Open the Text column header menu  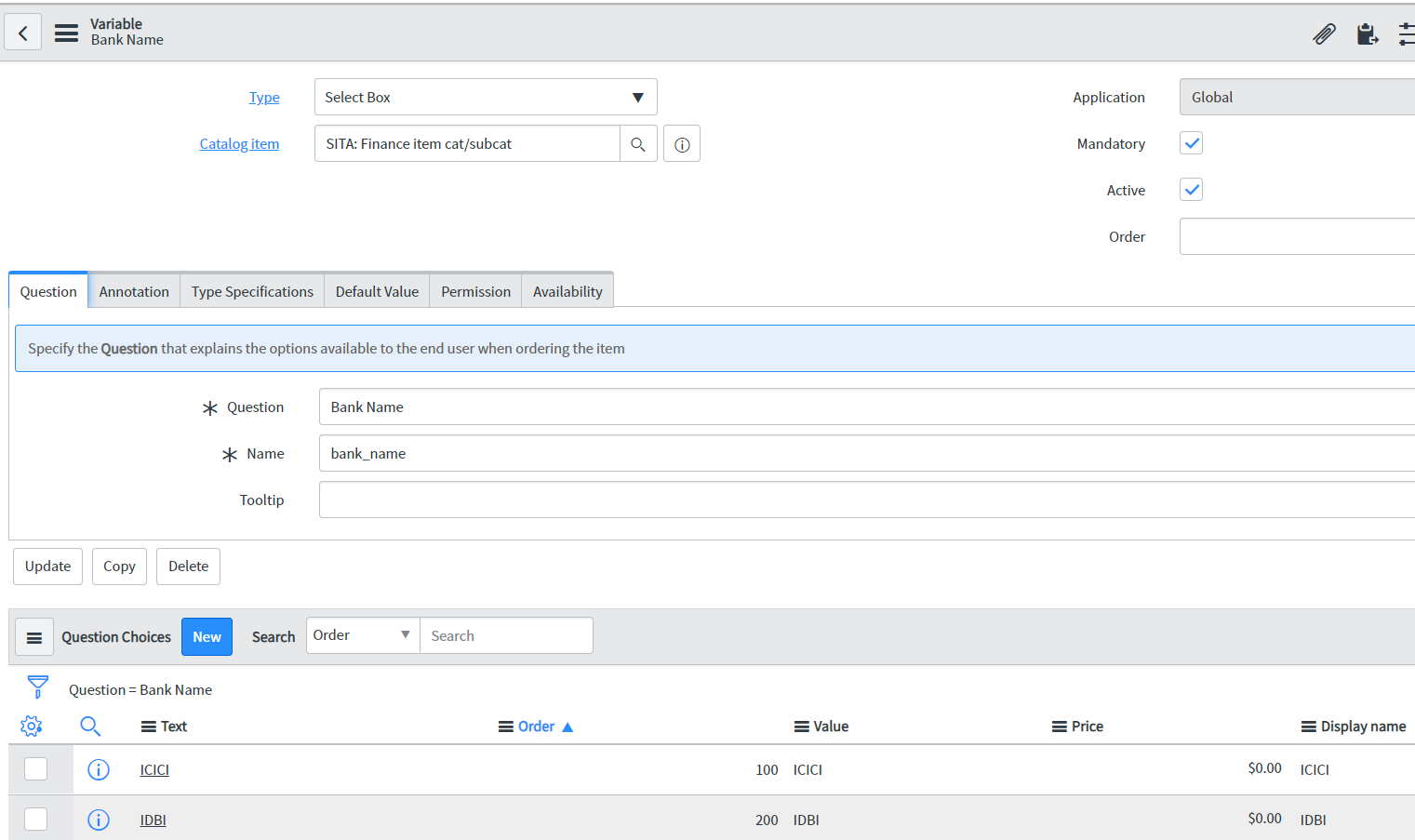click(151, 726)
